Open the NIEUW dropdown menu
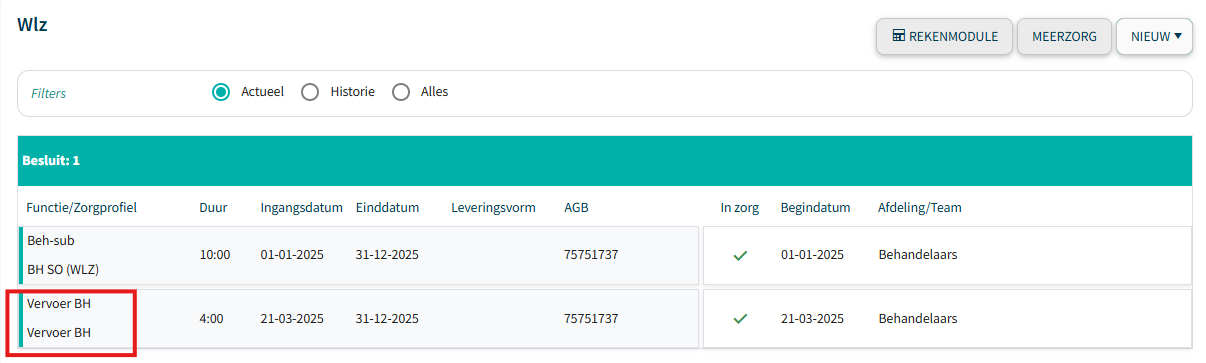Screen dimensions: 1206x363 coord(1154,37)
